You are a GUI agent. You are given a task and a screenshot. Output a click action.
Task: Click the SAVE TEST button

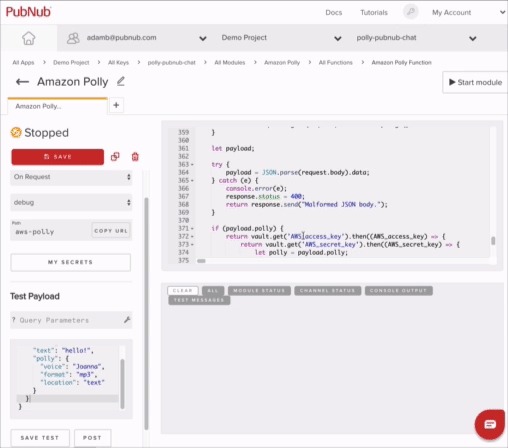[40, 438]
